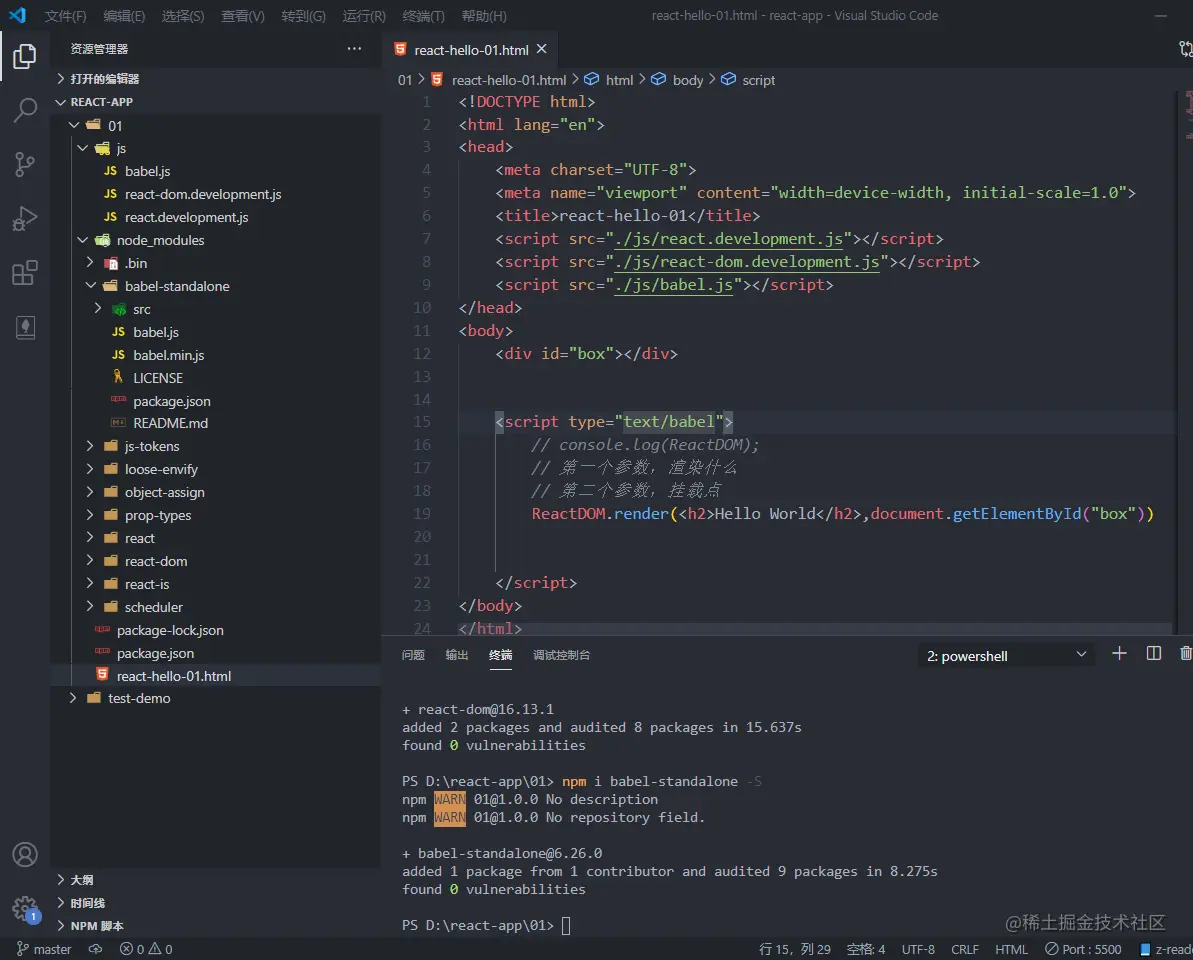Expand the test-demo folder
1193x960 pixels.
[x=73, y=698]
